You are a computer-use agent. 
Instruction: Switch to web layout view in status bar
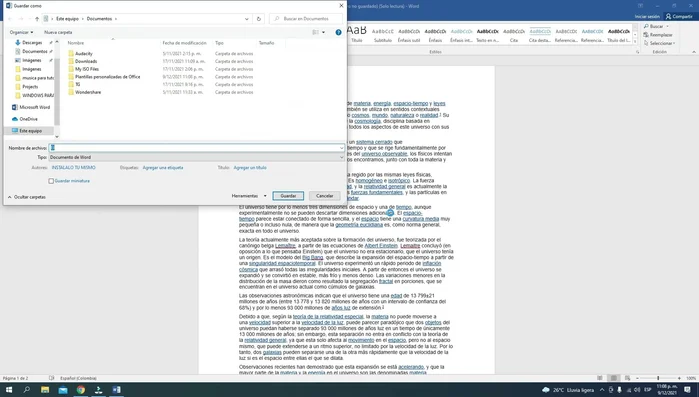(628, 378)
